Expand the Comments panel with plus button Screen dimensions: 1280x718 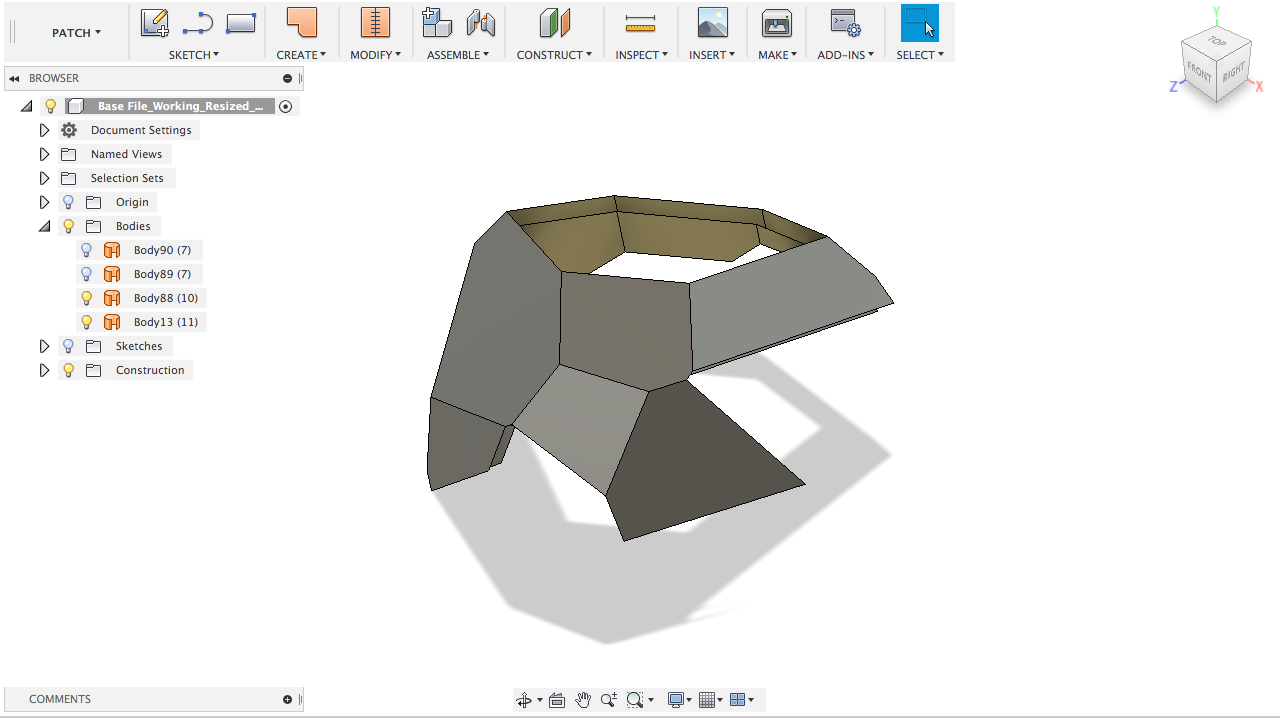(287, 699)
